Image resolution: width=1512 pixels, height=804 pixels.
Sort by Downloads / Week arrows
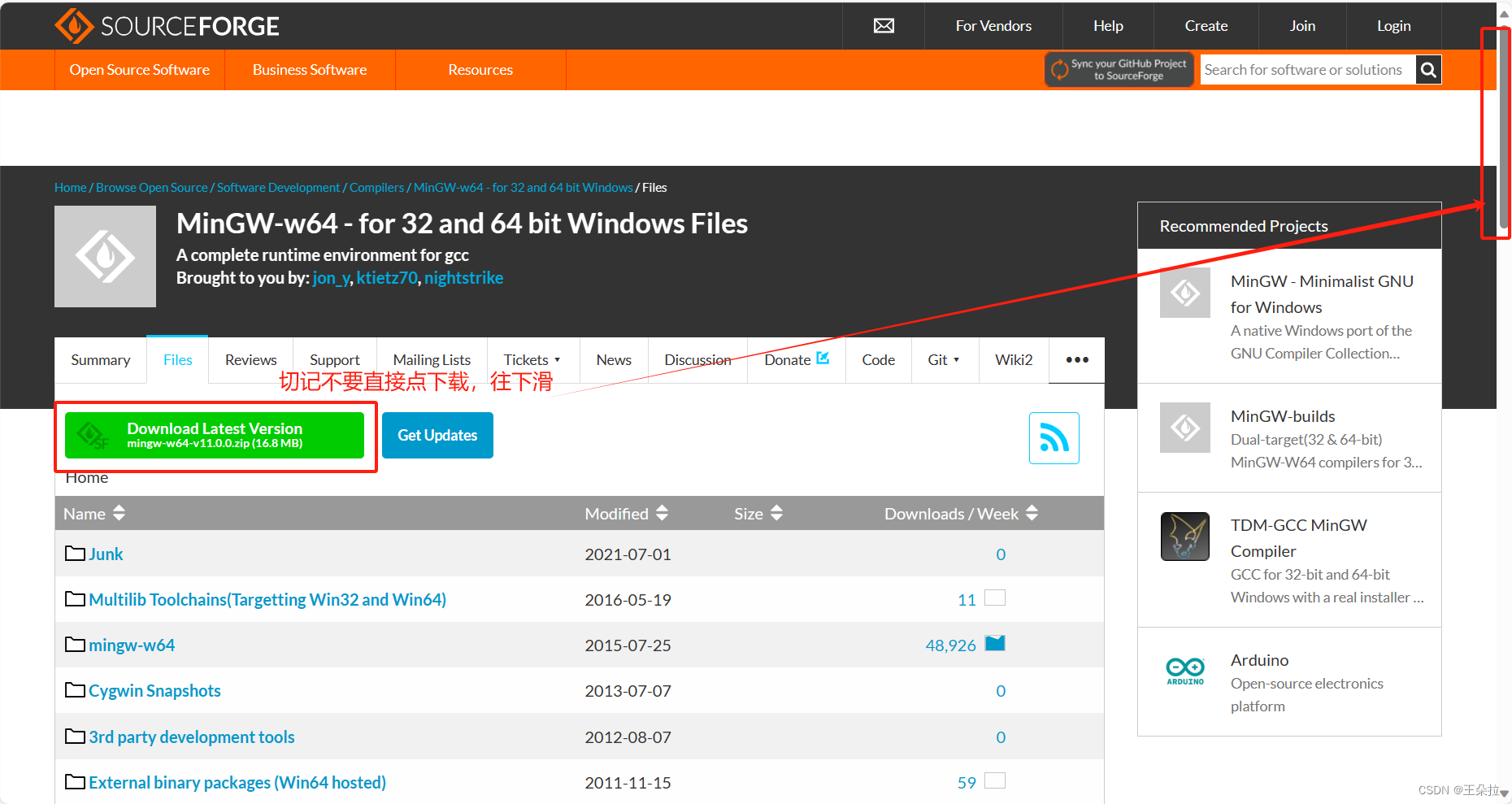[1032, 513]
